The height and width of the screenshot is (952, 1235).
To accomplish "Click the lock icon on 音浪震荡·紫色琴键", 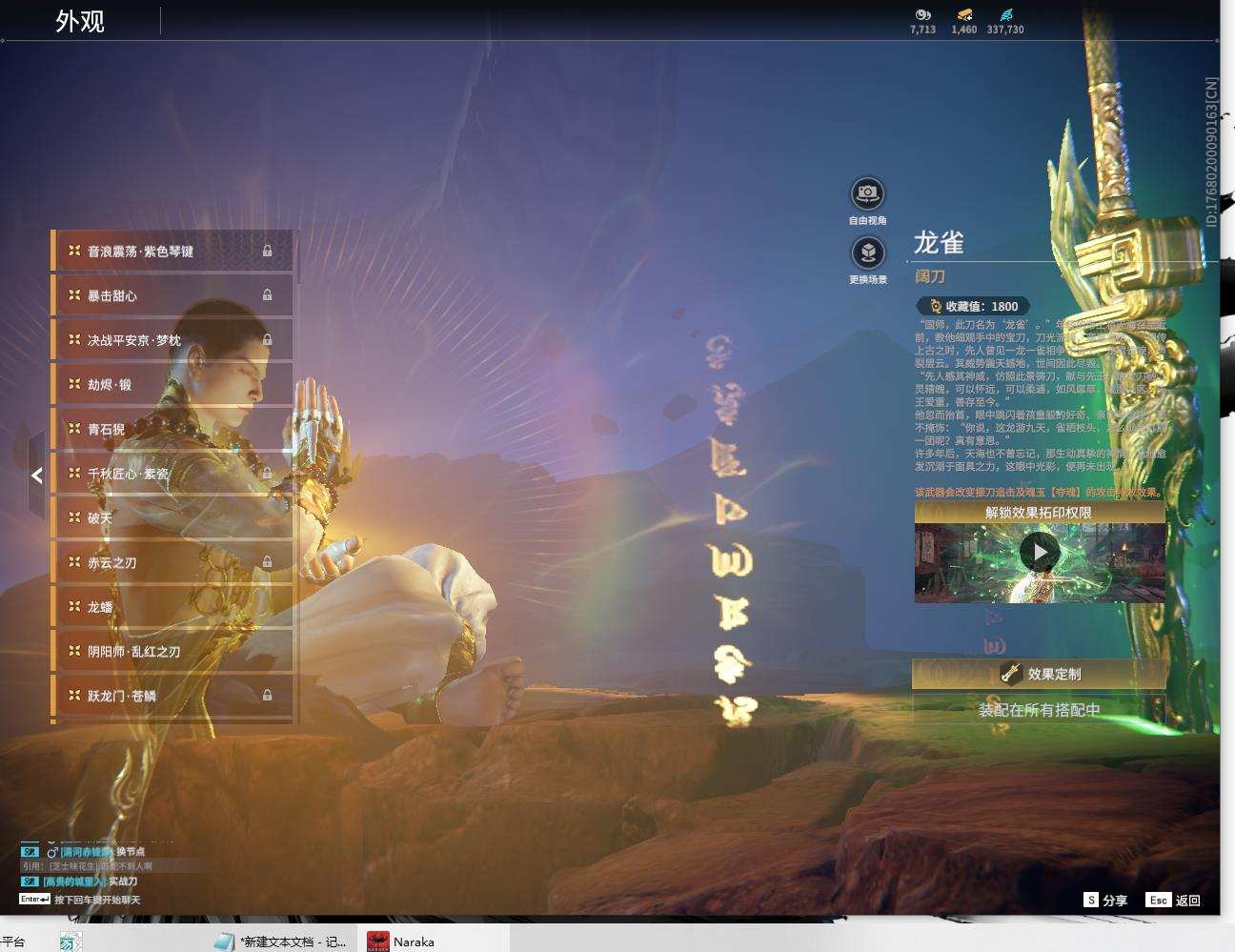I will point(268,251).
